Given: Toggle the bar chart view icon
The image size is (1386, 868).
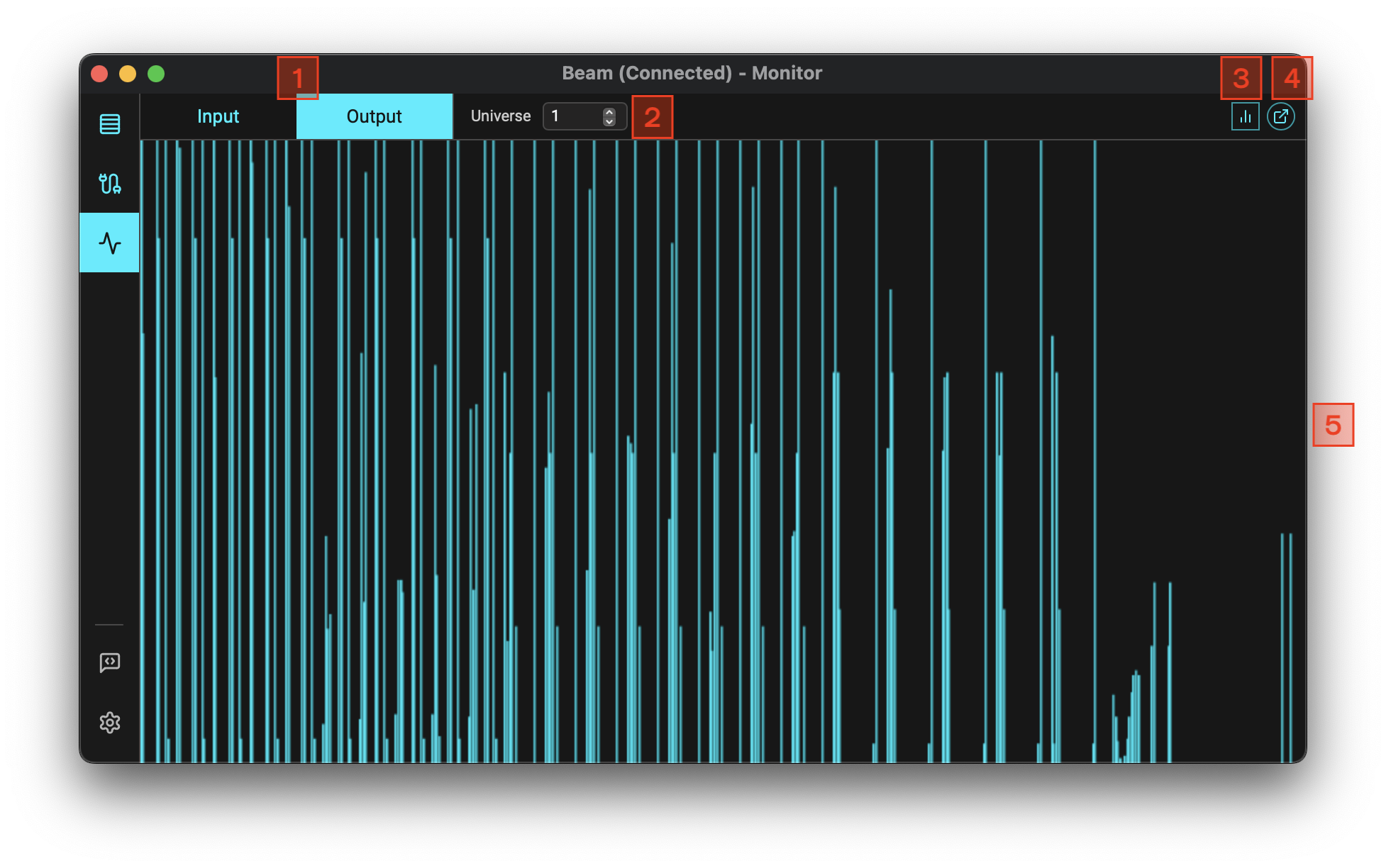Looking at the screenshot, I should (x=1245, y=117).
